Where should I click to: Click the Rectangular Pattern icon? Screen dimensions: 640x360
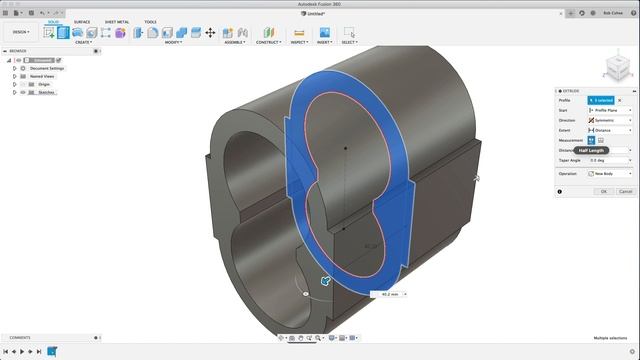click(106, 33)
